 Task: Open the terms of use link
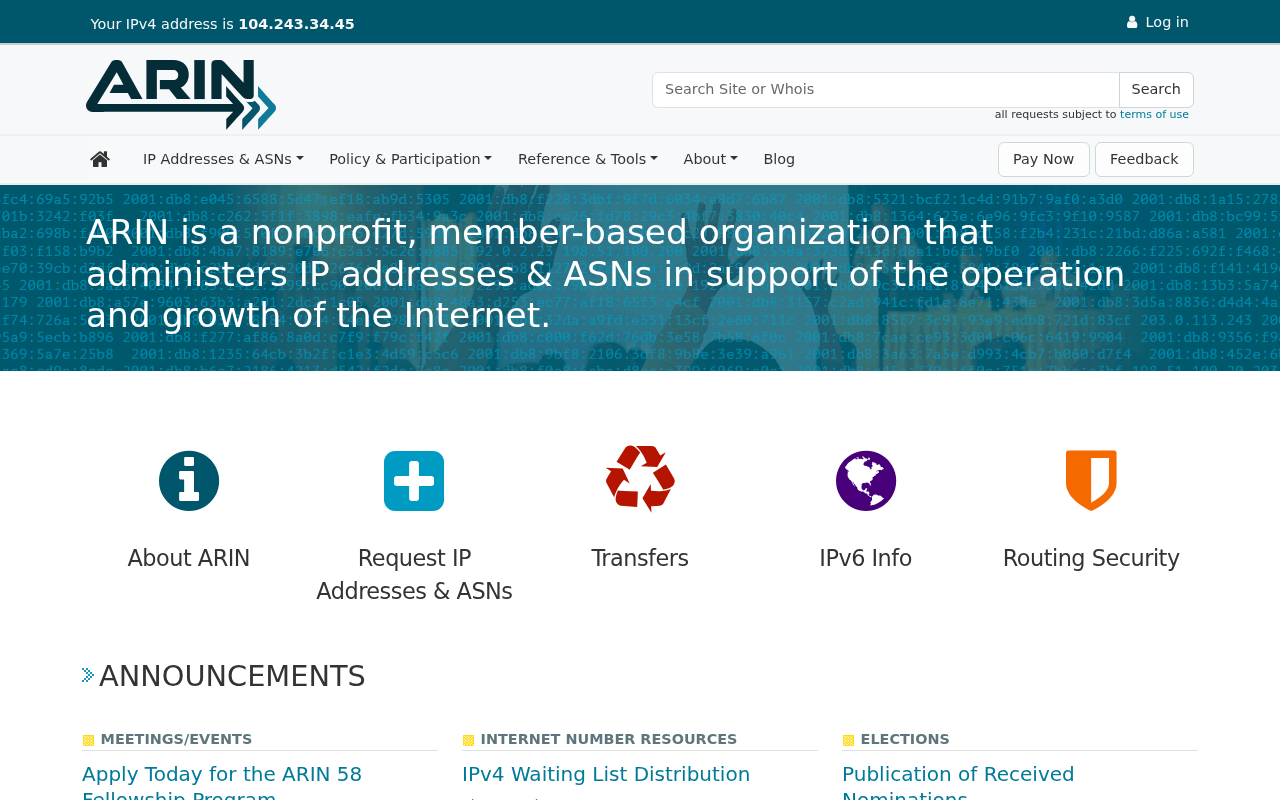pyautogui.click(x=1154, y=115)
